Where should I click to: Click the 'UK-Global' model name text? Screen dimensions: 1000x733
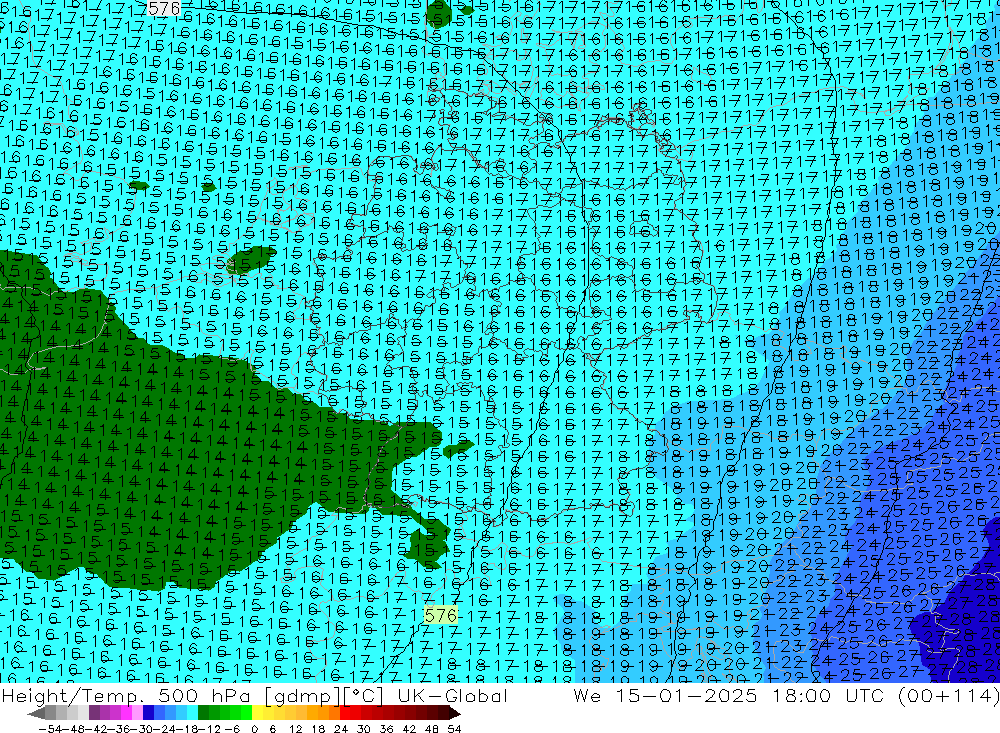tap(452, 695)
